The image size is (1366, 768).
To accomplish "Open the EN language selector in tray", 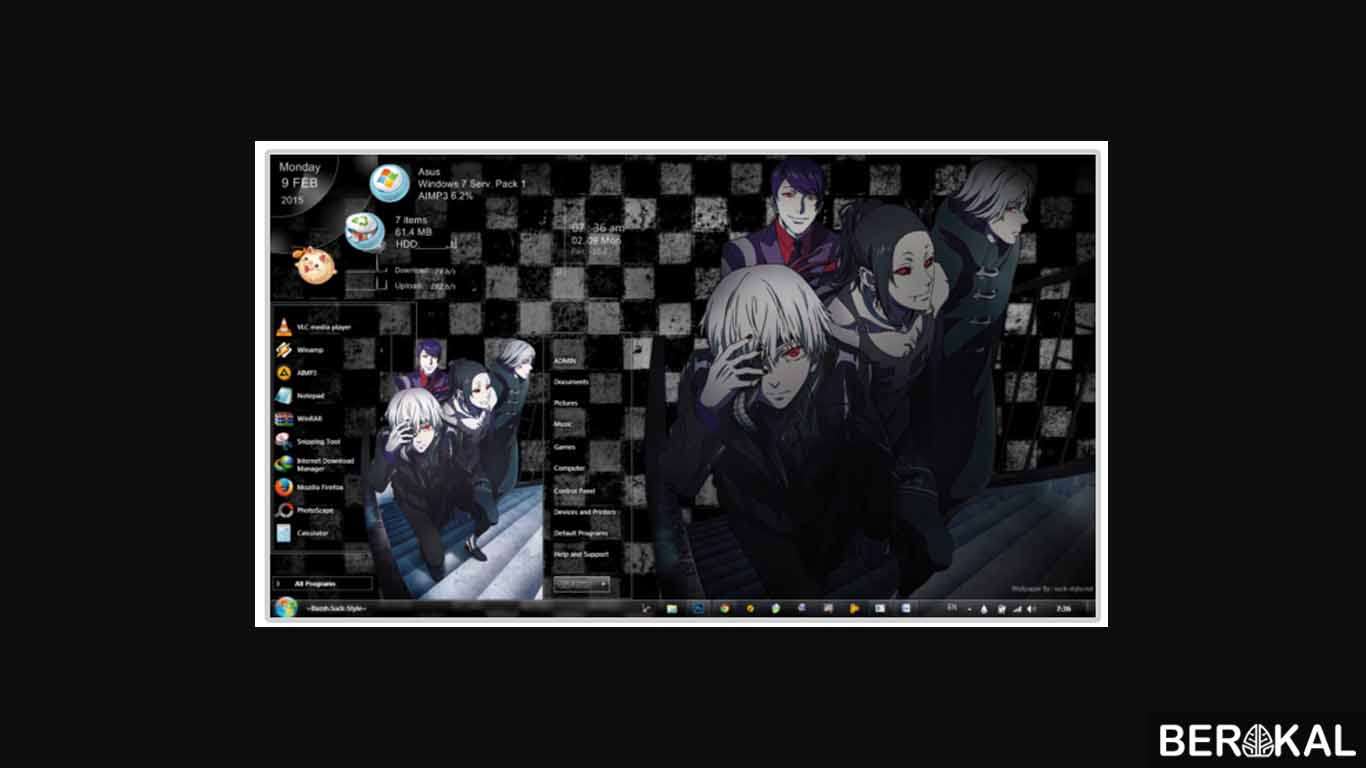I will (x=951, y=607).
